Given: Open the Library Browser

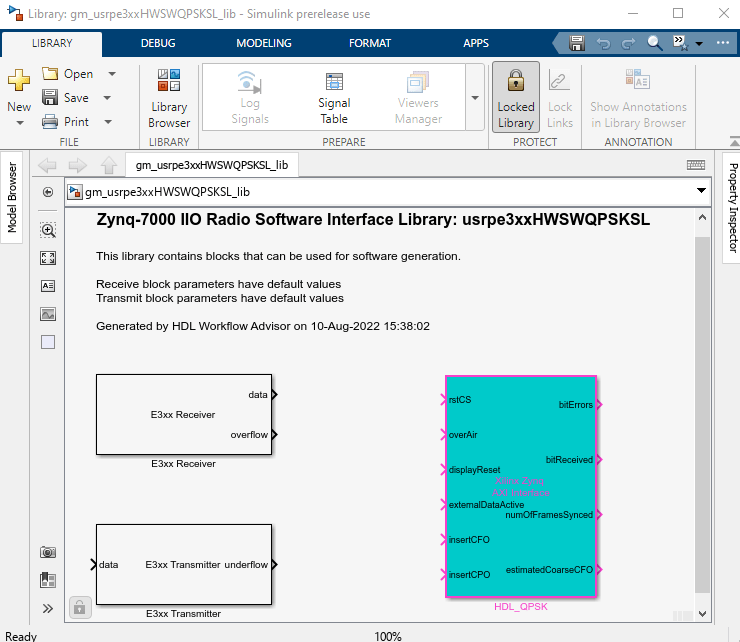Looking at the screenshot, I should coord(169,99).
